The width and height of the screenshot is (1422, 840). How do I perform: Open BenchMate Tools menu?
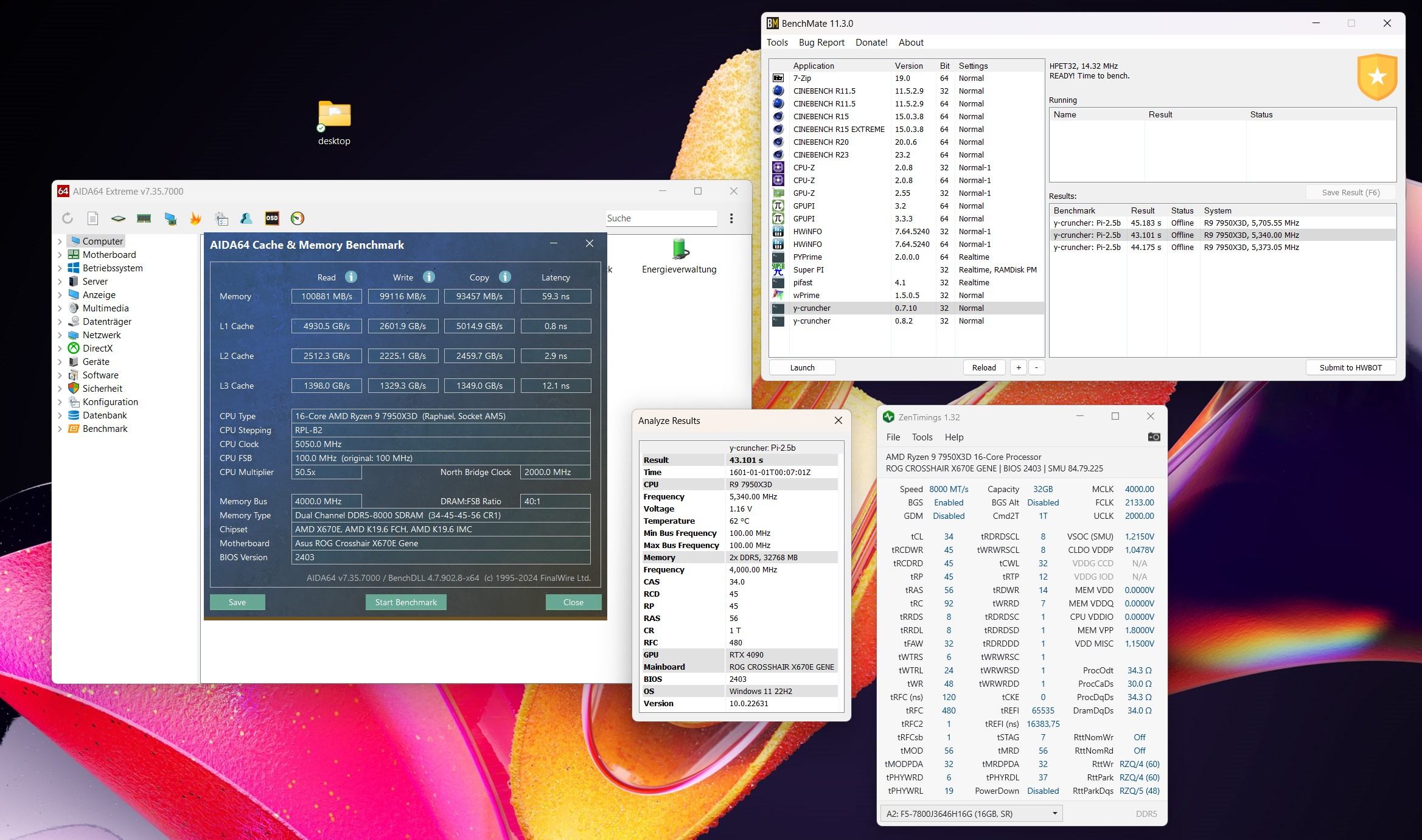point(777,43)
